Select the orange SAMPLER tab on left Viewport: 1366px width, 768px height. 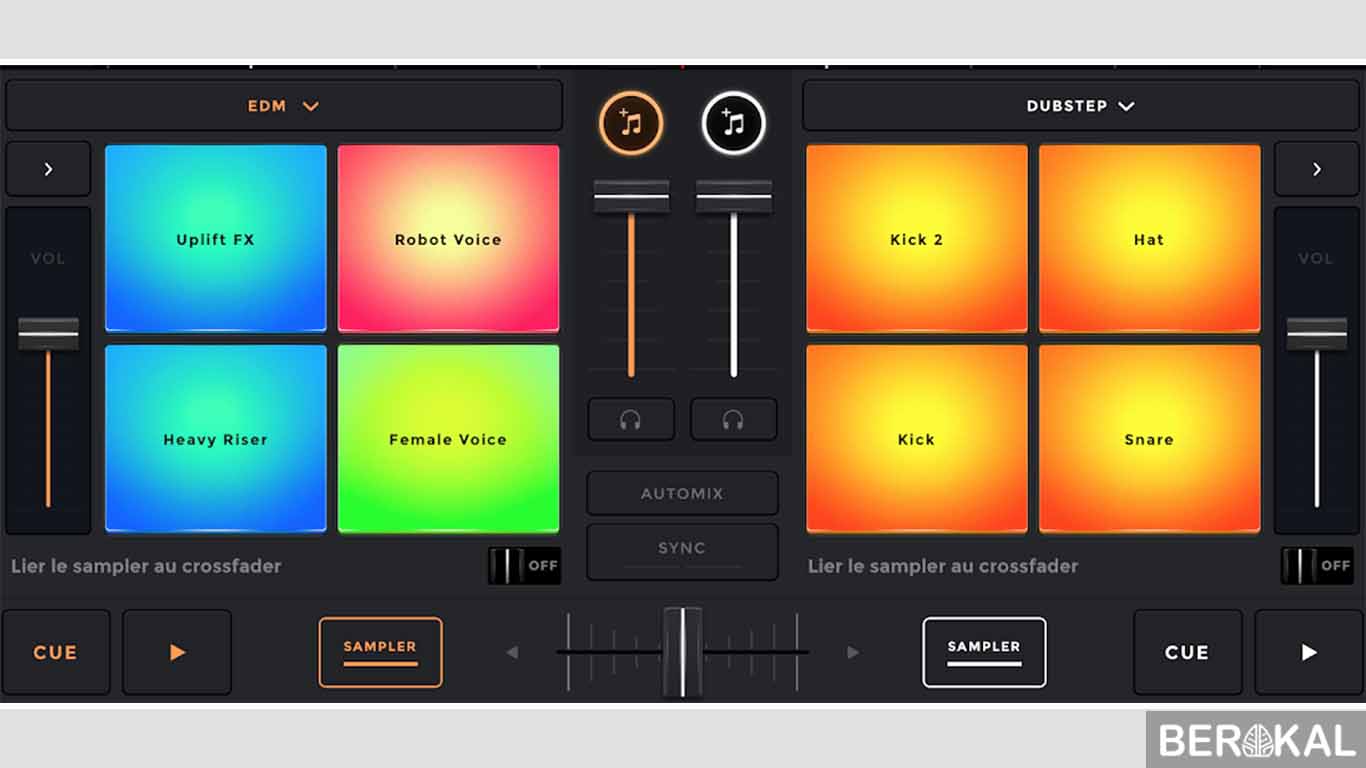[380, 652]
